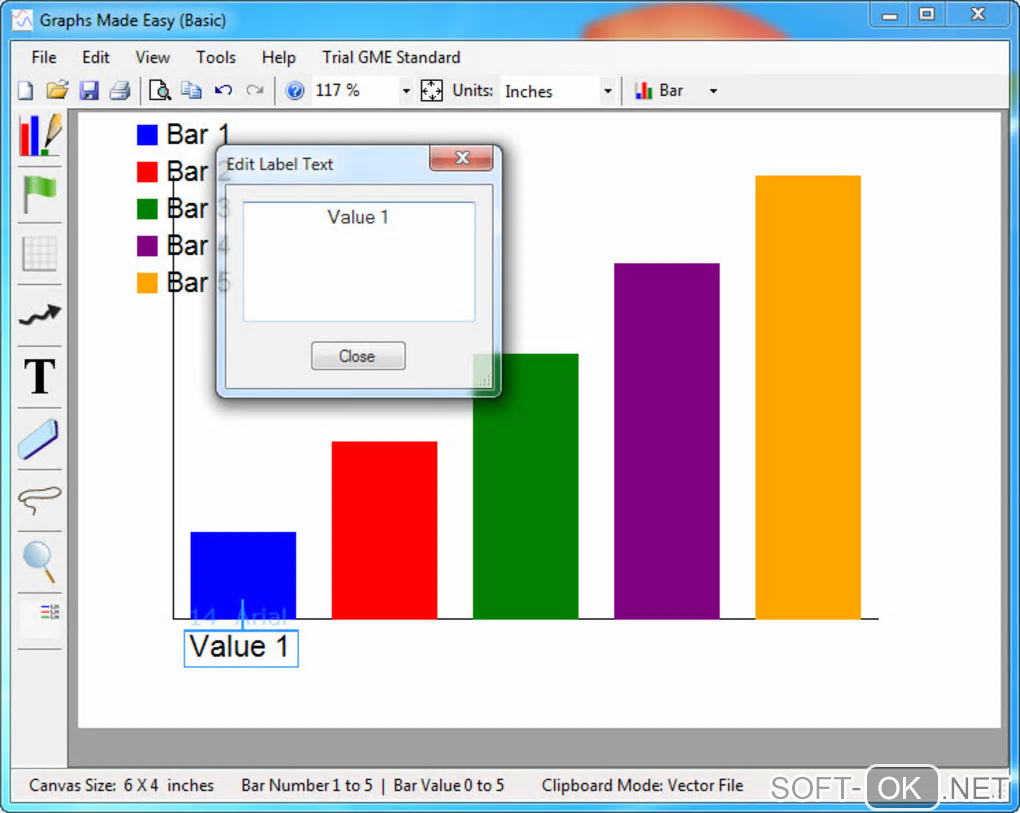Image resolution: width=1020 pixels, height=813 pixels.
Task: Click the purple bar in the chart
Action: pyautogui.click(x=667, y=441)
